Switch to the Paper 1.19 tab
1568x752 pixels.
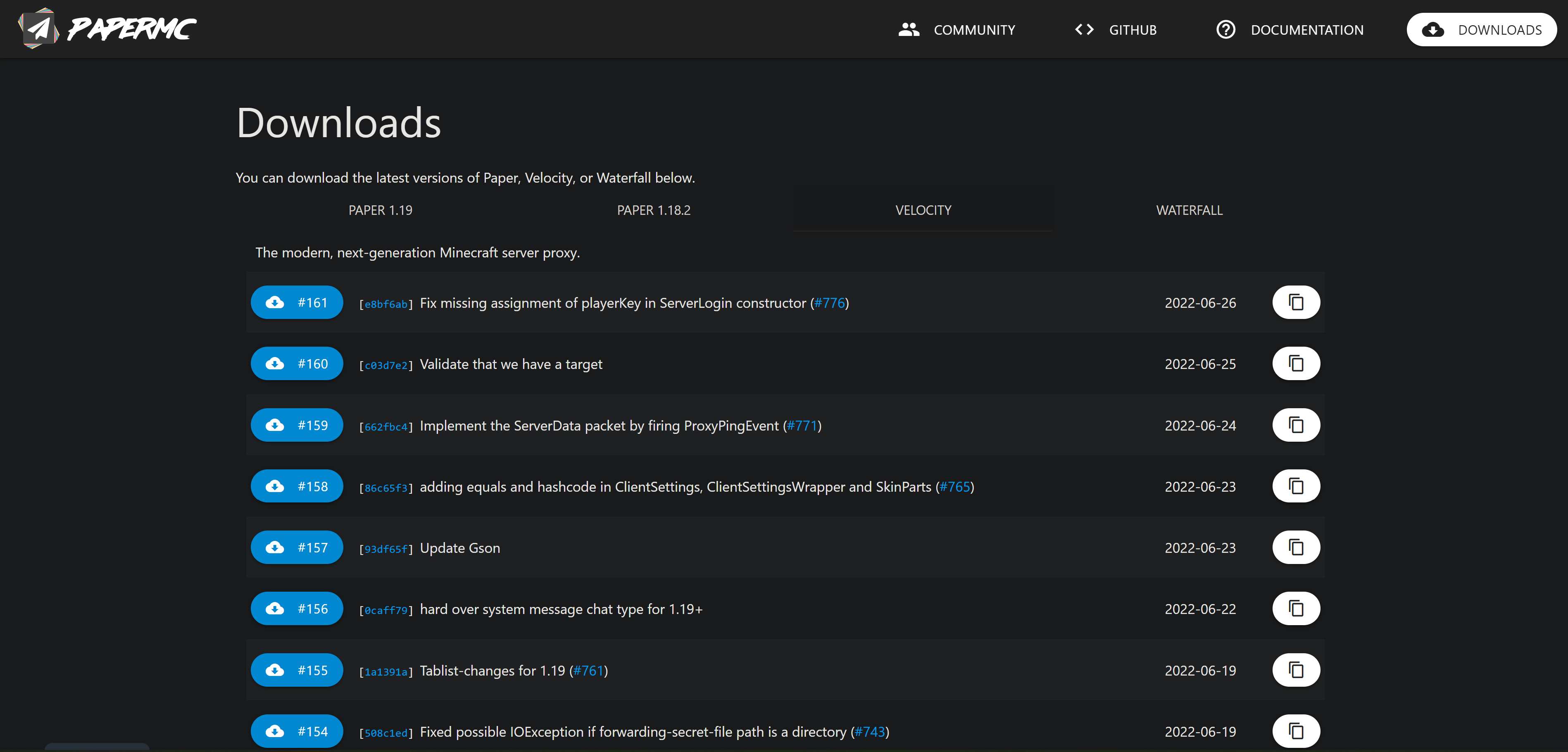[x=381, y=210]
